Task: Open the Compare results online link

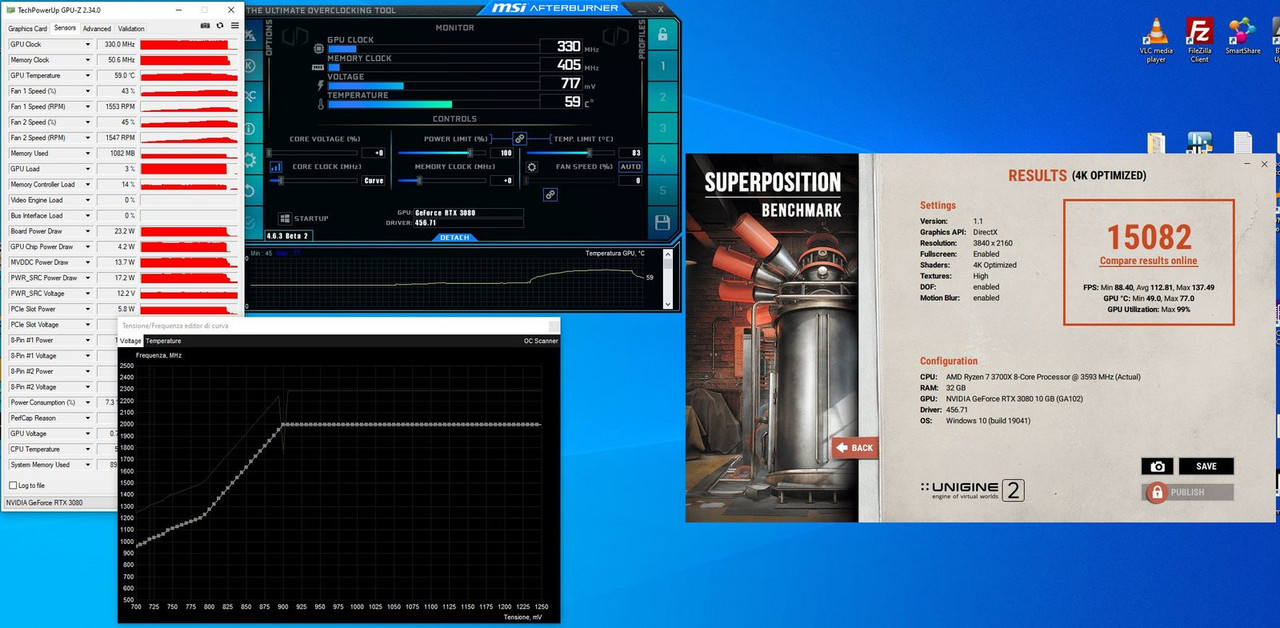Action: point(1148,261)
